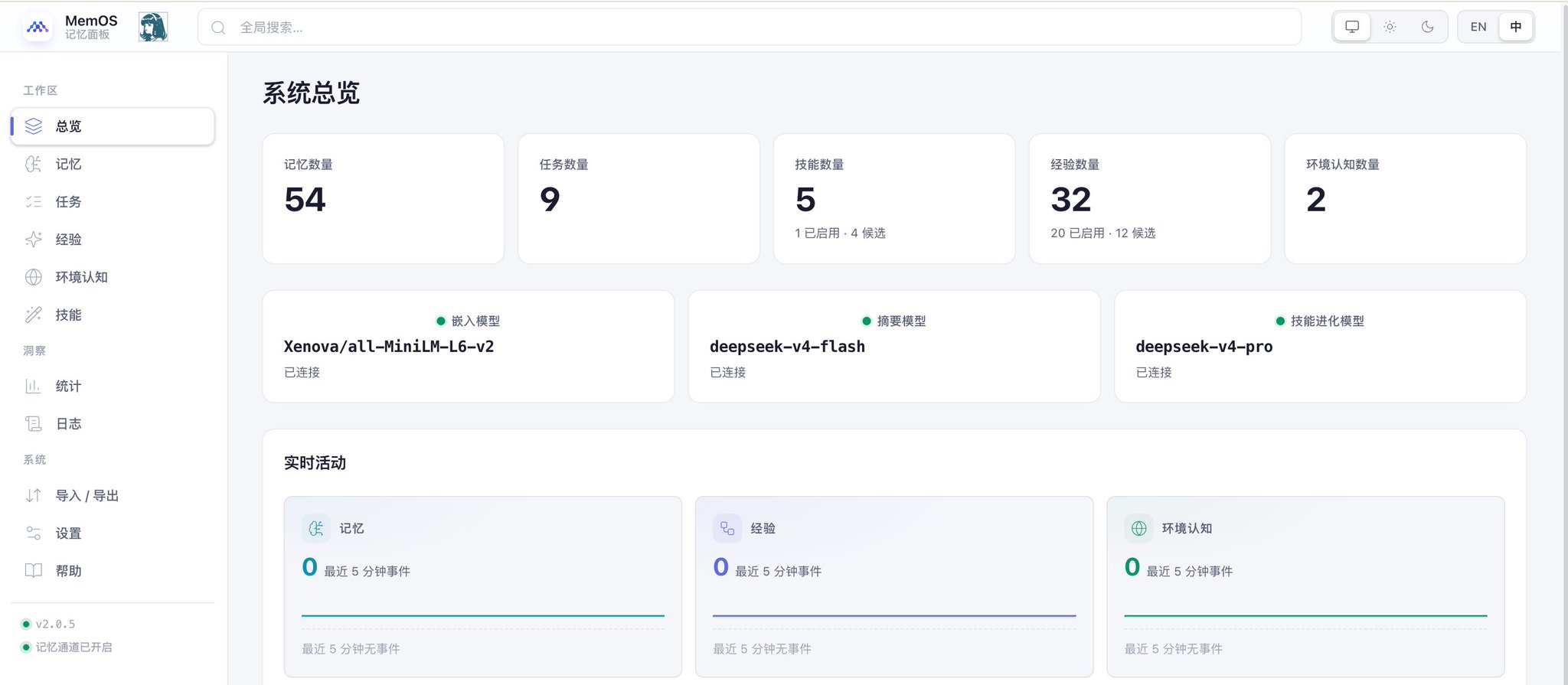Click the 摘要模型 green status dot

point(867,321)
